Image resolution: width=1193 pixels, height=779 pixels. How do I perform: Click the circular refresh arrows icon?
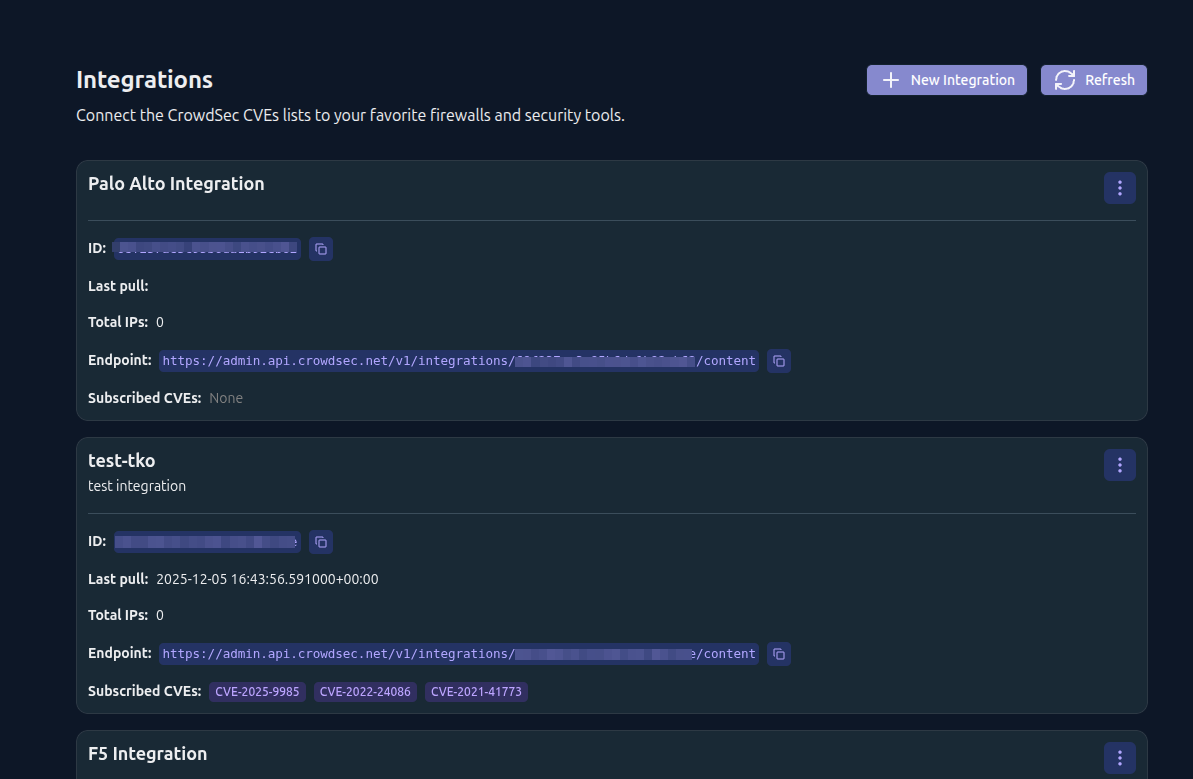point(1064,79)
